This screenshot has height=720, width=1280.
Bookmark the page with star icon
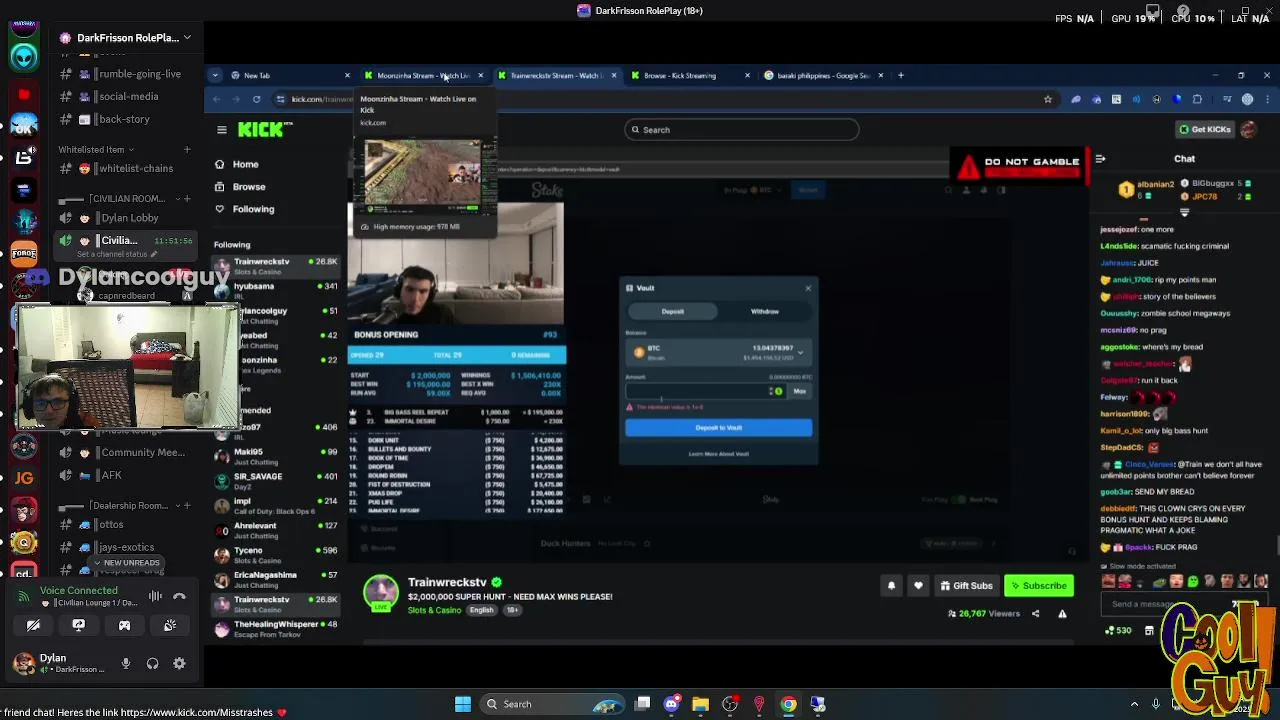coord(1047,99)
